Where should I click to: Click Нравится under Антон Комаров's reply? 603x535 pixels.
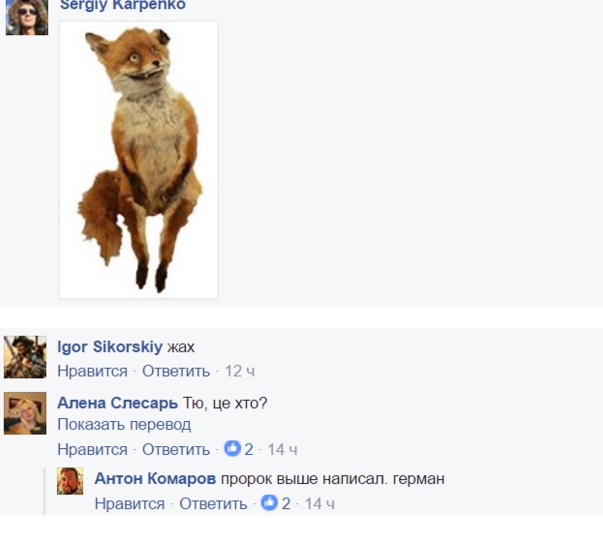click(130, 503)
